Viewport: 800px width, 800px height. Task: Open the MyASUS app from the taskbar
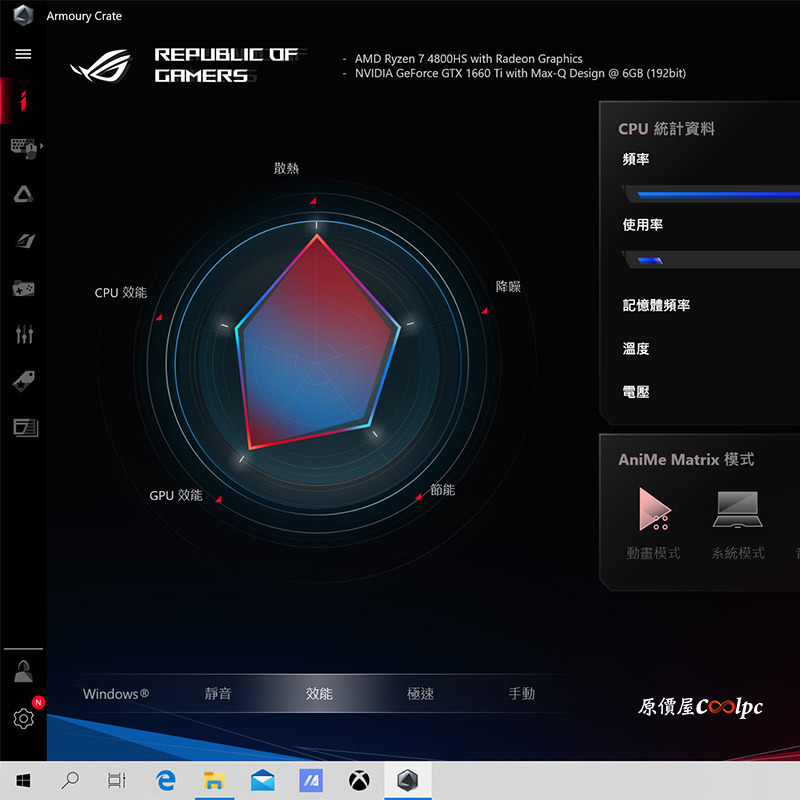pyautogui.click(x=311, y=780)
